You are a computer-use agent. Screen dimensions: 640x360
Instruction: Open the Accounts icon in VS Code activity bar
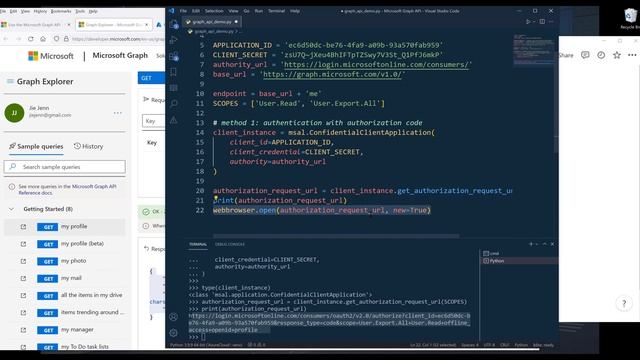[x=173, y=317]
